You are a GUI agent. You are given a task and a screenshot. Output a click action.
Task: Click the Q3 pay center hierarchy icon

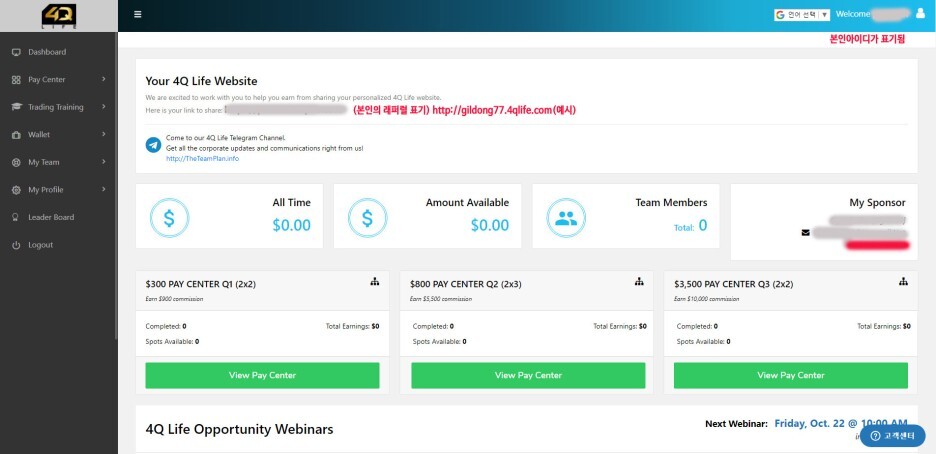(903, 282)
